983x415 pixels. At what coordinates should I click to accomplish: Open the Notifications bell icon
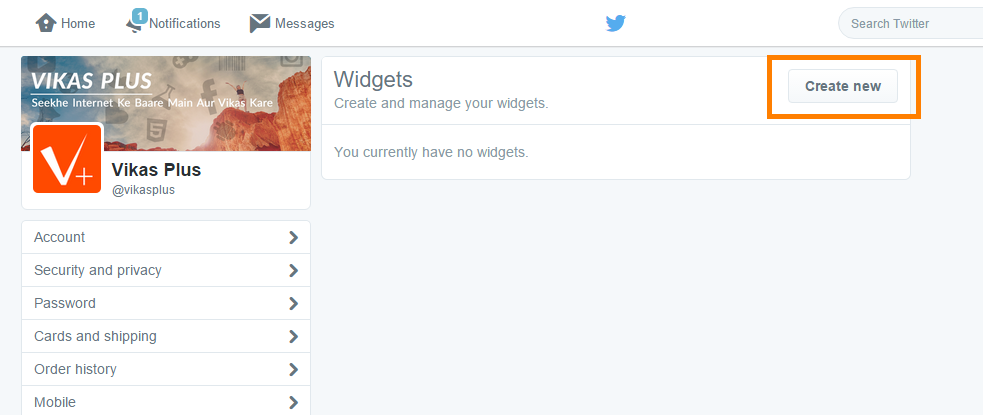click(x=134, y=27)
